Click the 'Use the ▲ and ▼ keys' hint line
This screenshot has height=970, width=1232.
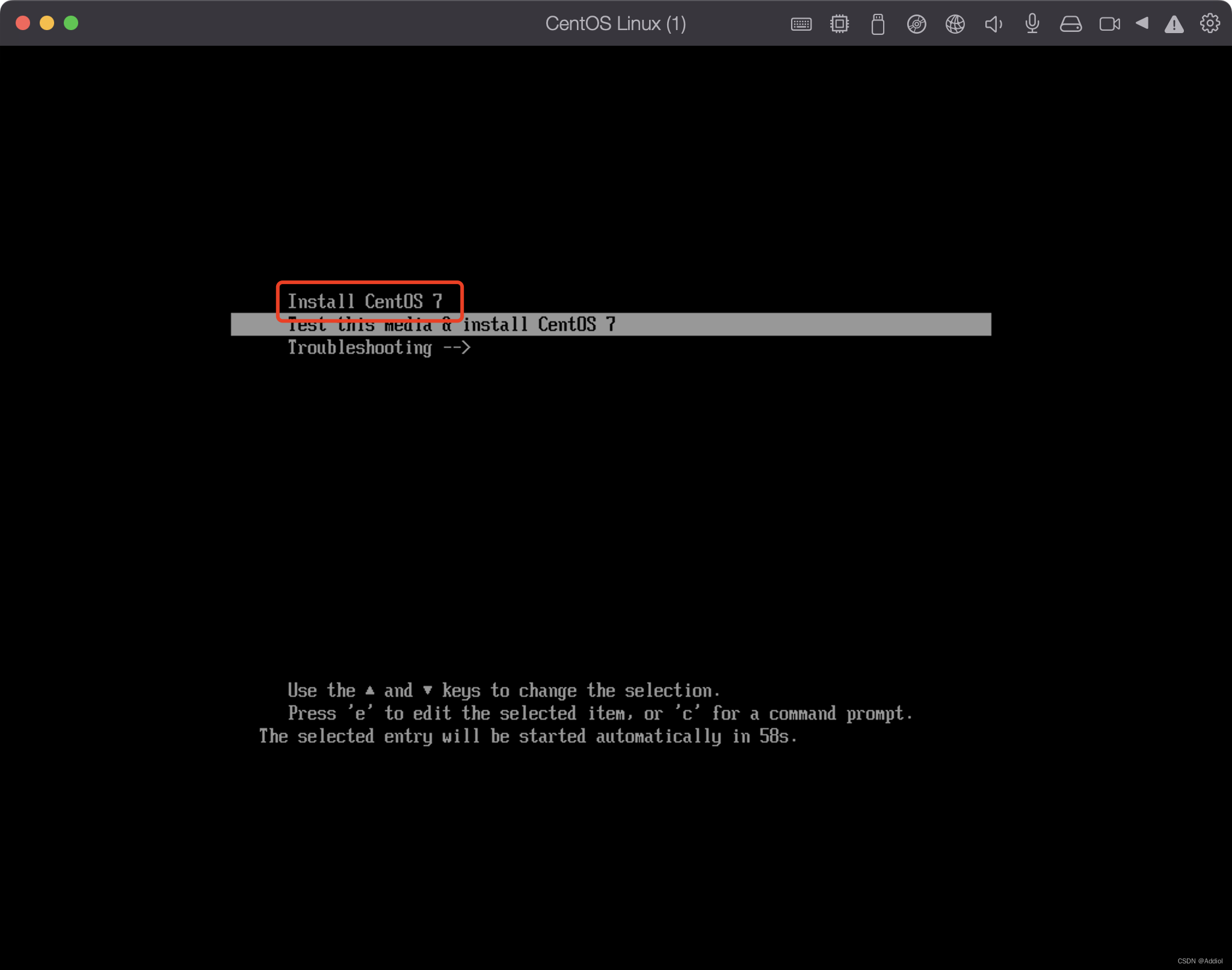(x=504, y=691)
